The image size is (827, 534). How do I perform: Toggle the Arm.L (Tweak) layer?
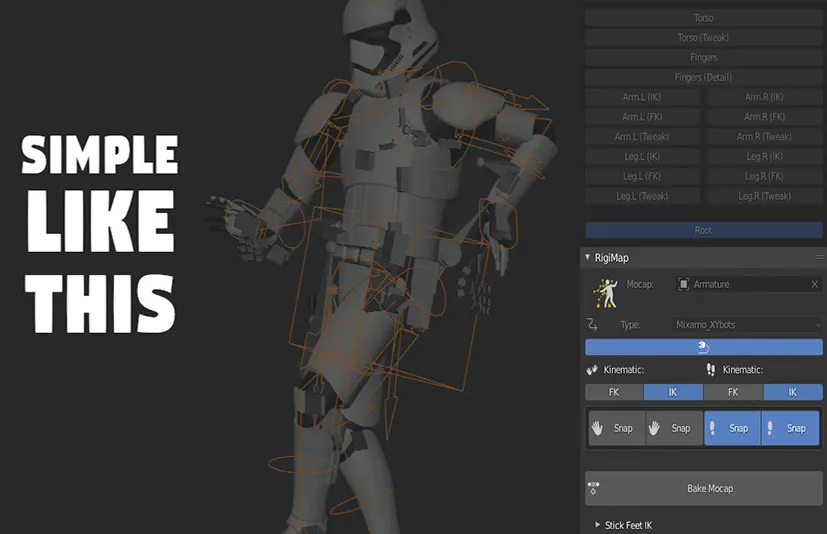click(642, 137)
